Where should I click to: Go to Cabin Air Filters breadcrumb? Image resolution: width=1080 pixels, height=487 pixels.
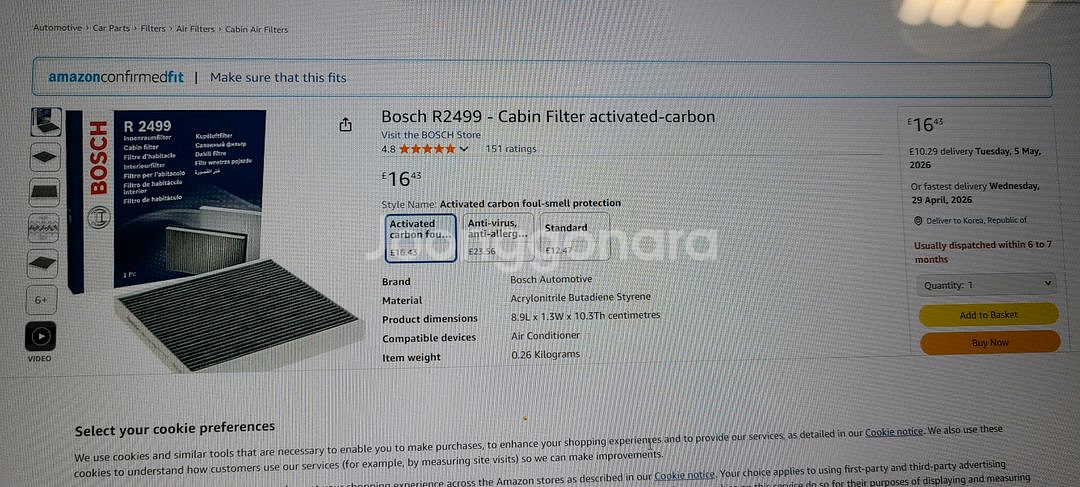pyautogui.click(x=256, y=30)
